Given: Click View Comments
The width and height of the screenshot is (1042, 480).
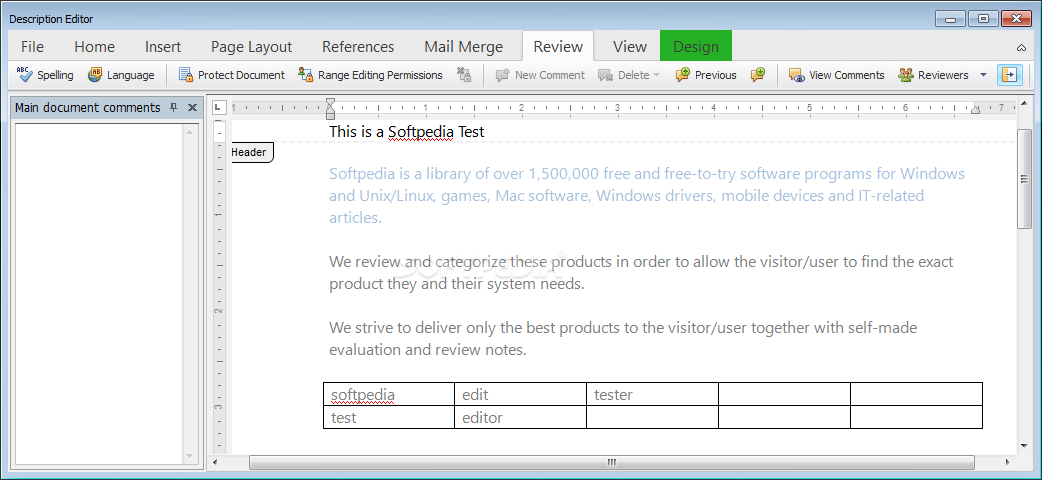Looking at the screenshot, I should click(x=837, y=75).
